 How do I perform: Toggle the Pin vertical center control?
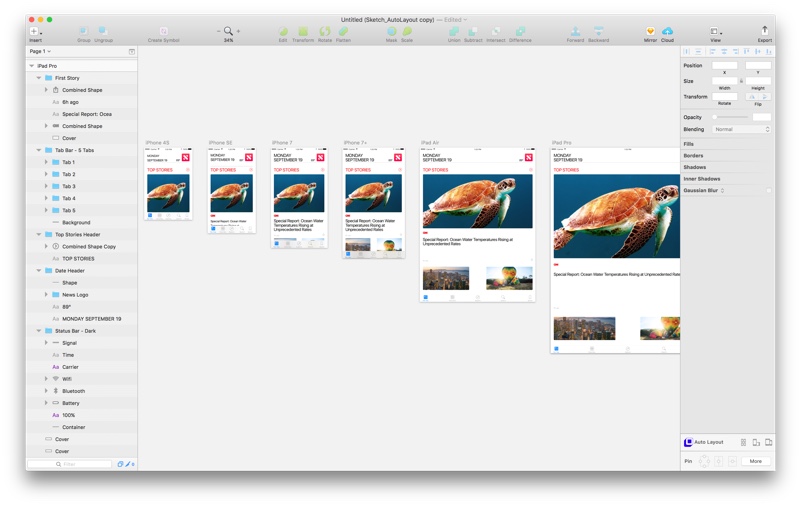pyautogui.click(x=732, y=461)
